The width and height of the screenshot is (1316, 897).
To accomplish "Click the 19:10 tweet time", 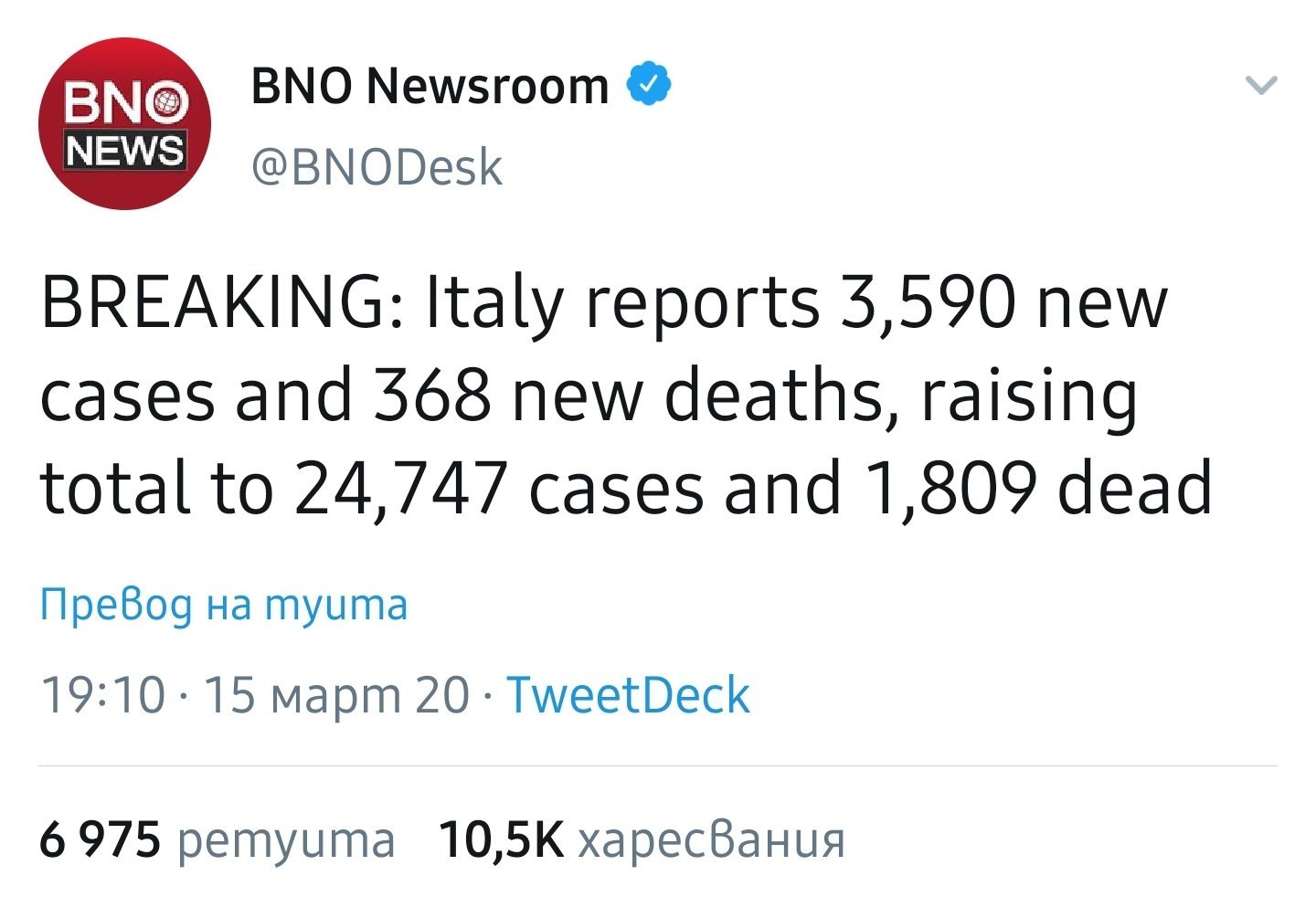I will pos(102,695).
